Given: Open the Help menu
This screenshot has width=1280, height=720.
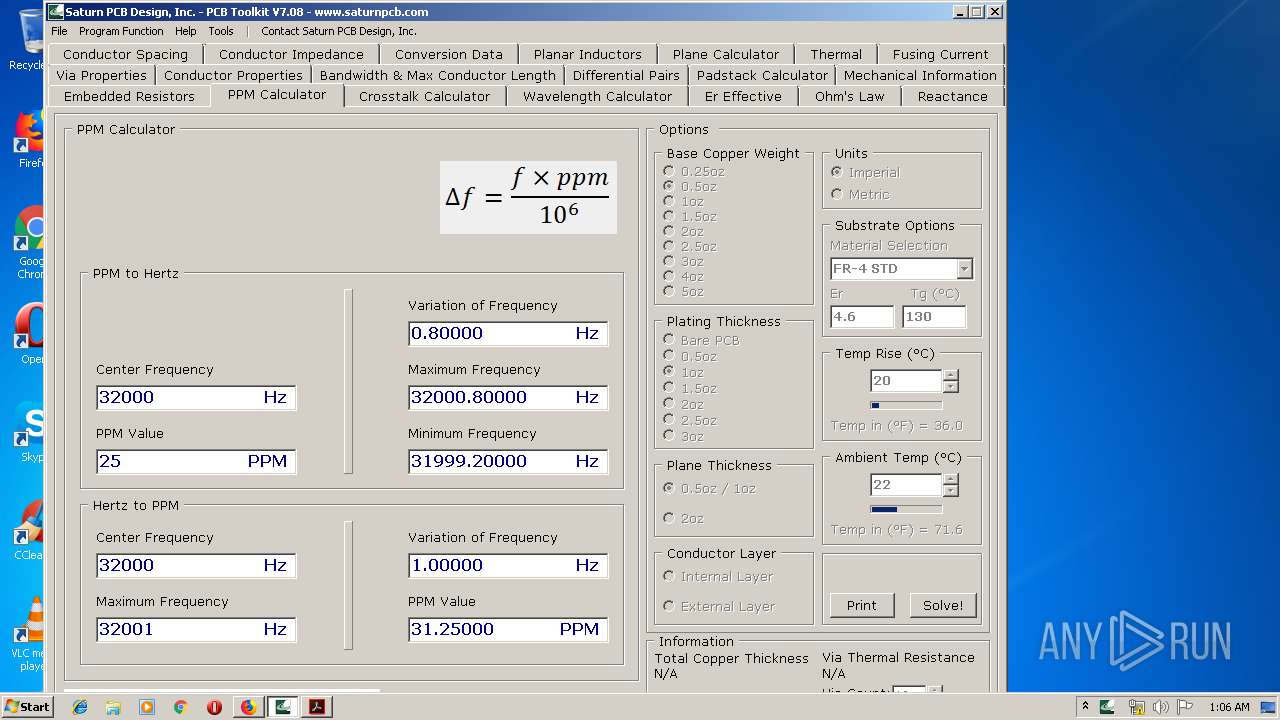Looking at the screenshot, I should 186,31.
